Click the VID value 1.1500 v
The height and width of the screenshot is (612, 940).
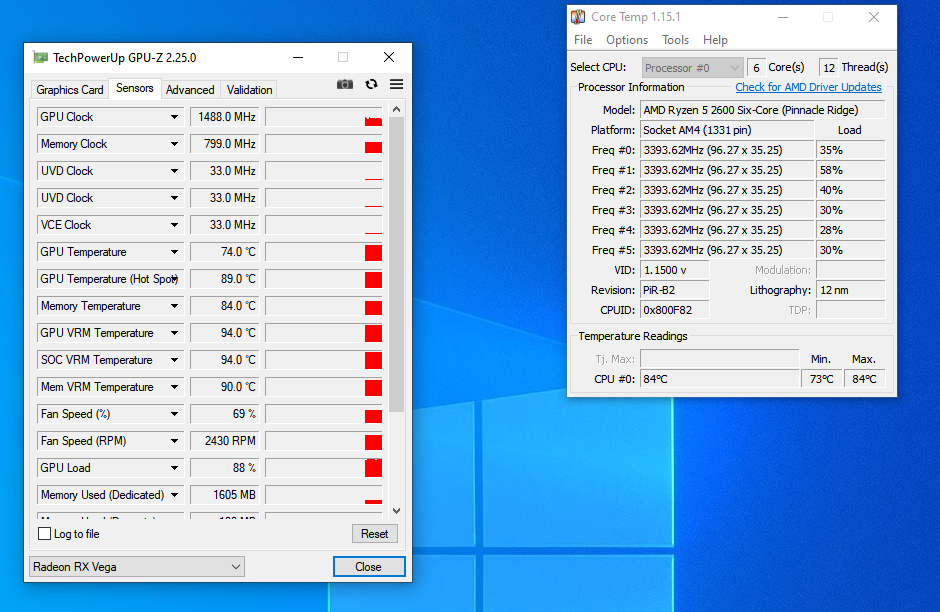coord(674,270)
